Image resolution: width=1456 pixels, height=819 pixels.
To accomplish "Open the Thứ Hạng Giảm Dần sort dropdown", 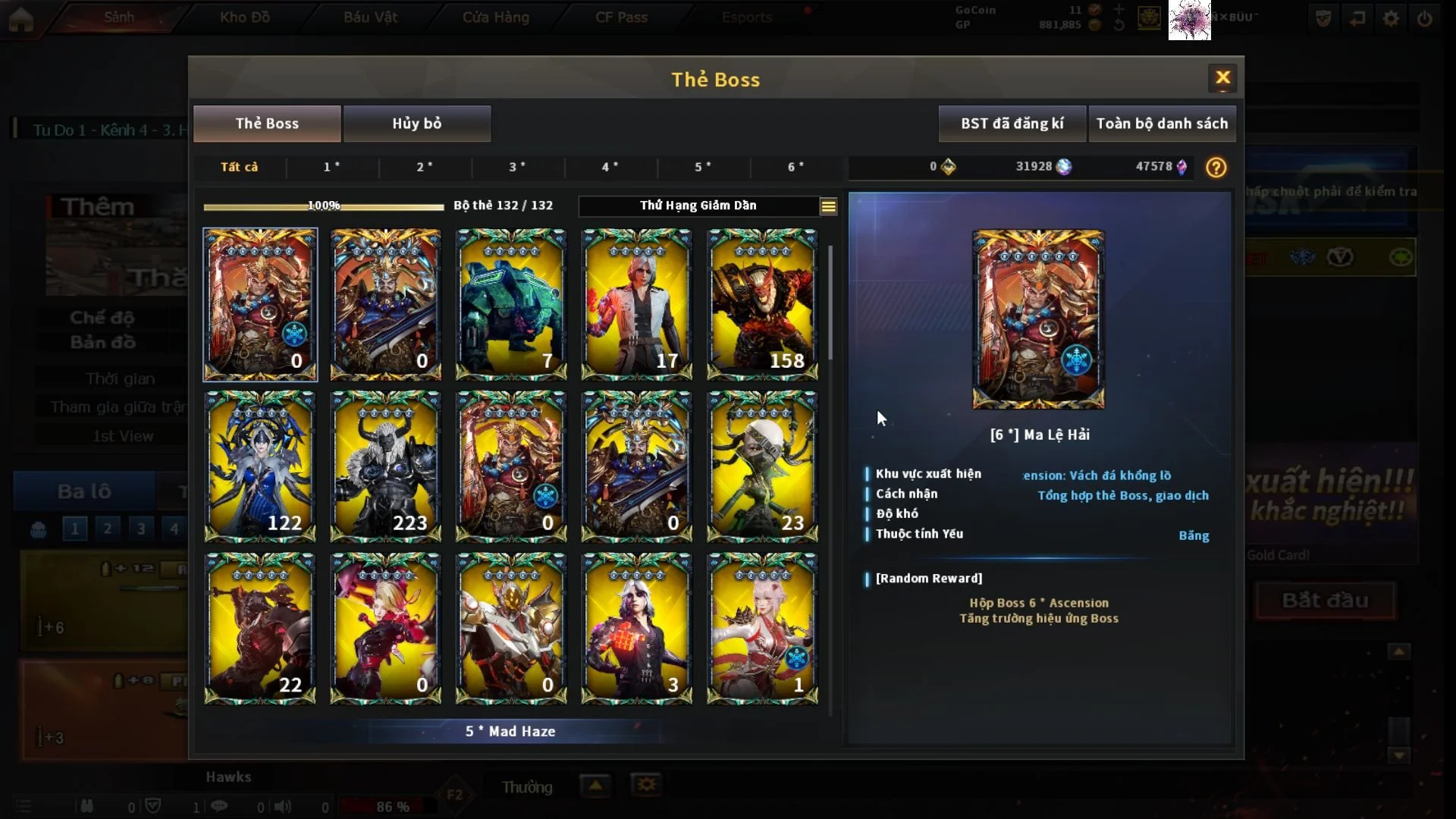I will tap(698, 206).
